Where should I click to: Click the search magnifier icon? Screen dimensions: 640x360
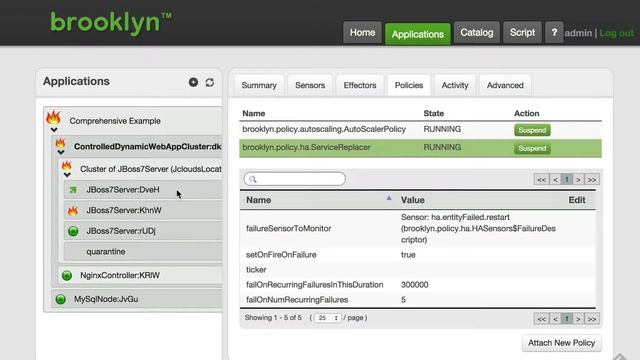click(253, 179)
